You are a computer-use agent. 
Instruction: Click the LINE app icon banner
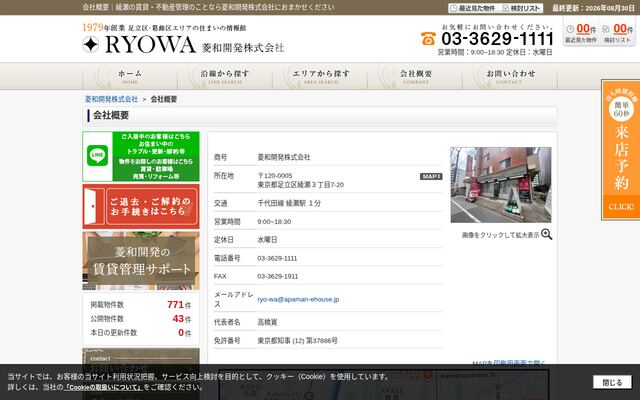pyautogui.click(x=141, y=156)
